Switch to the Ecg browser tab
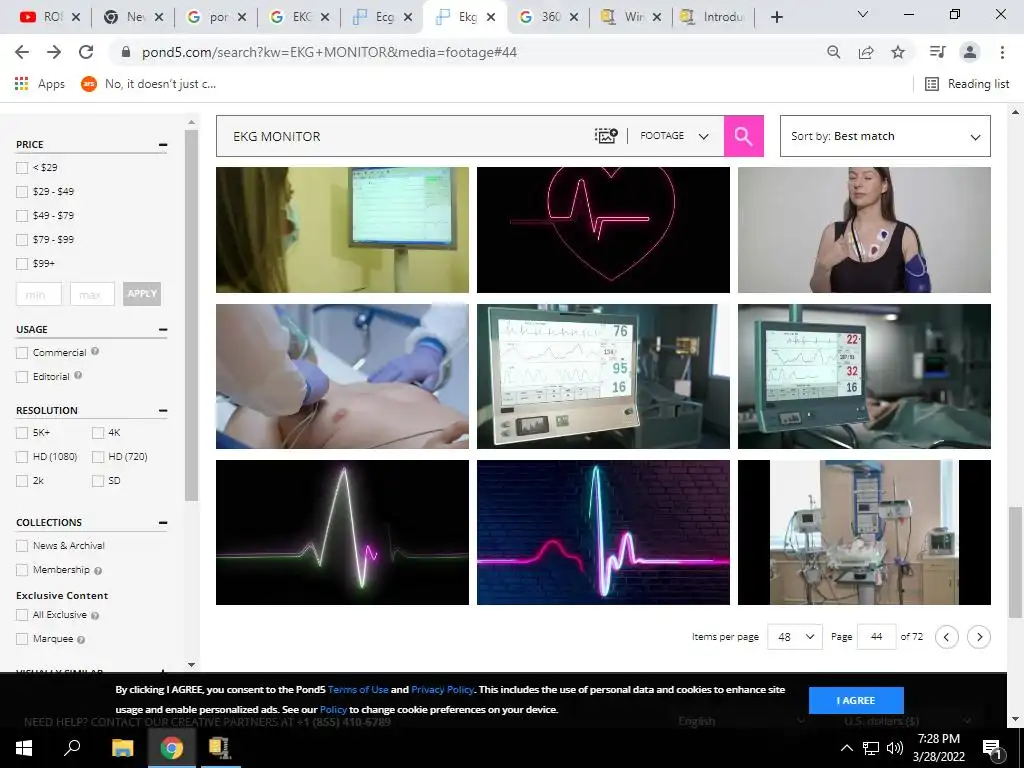 (382, 17)
